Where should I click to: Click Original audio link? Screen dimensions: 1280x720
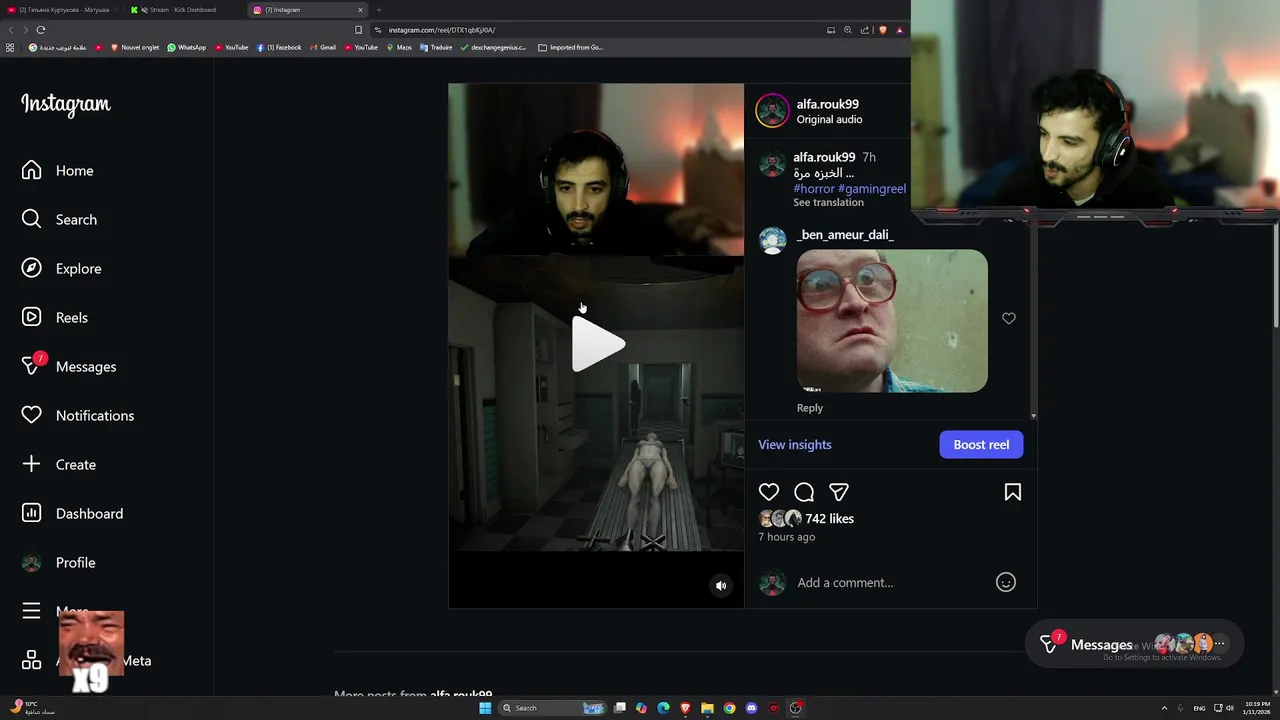829,120
